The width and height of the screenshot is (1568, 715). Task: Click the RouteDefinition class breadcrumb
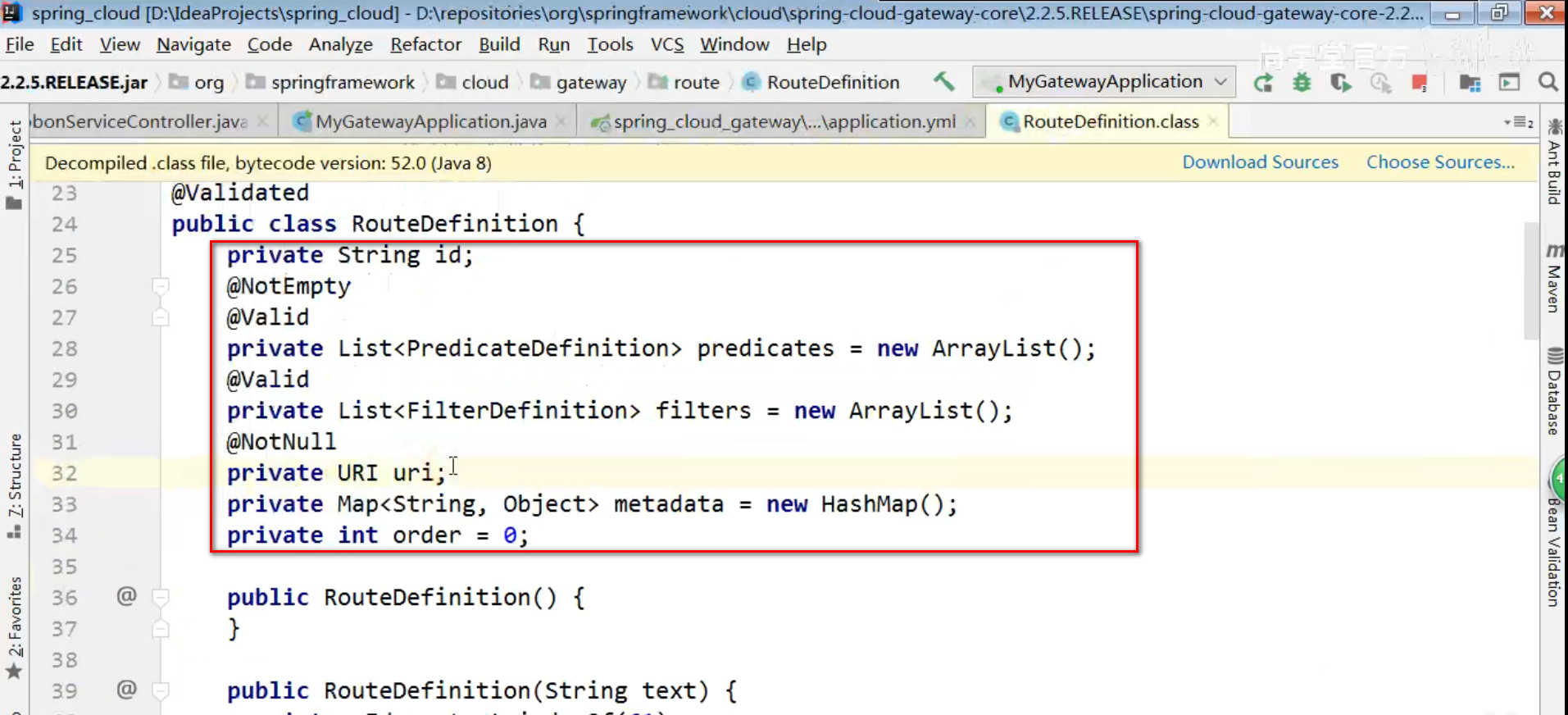pyautogui.click(x=821, y=82)
